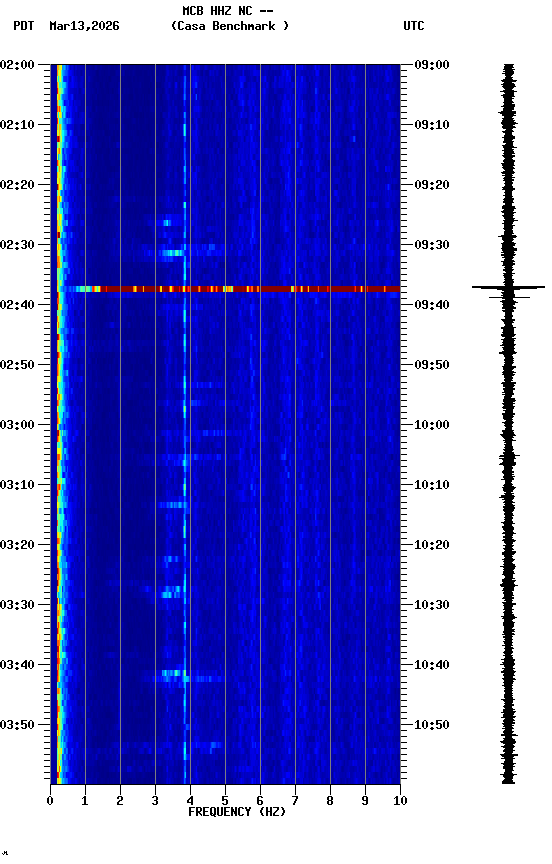
Task: Click the '09:20' UTC time label
Action: click(x=432, y=185)
